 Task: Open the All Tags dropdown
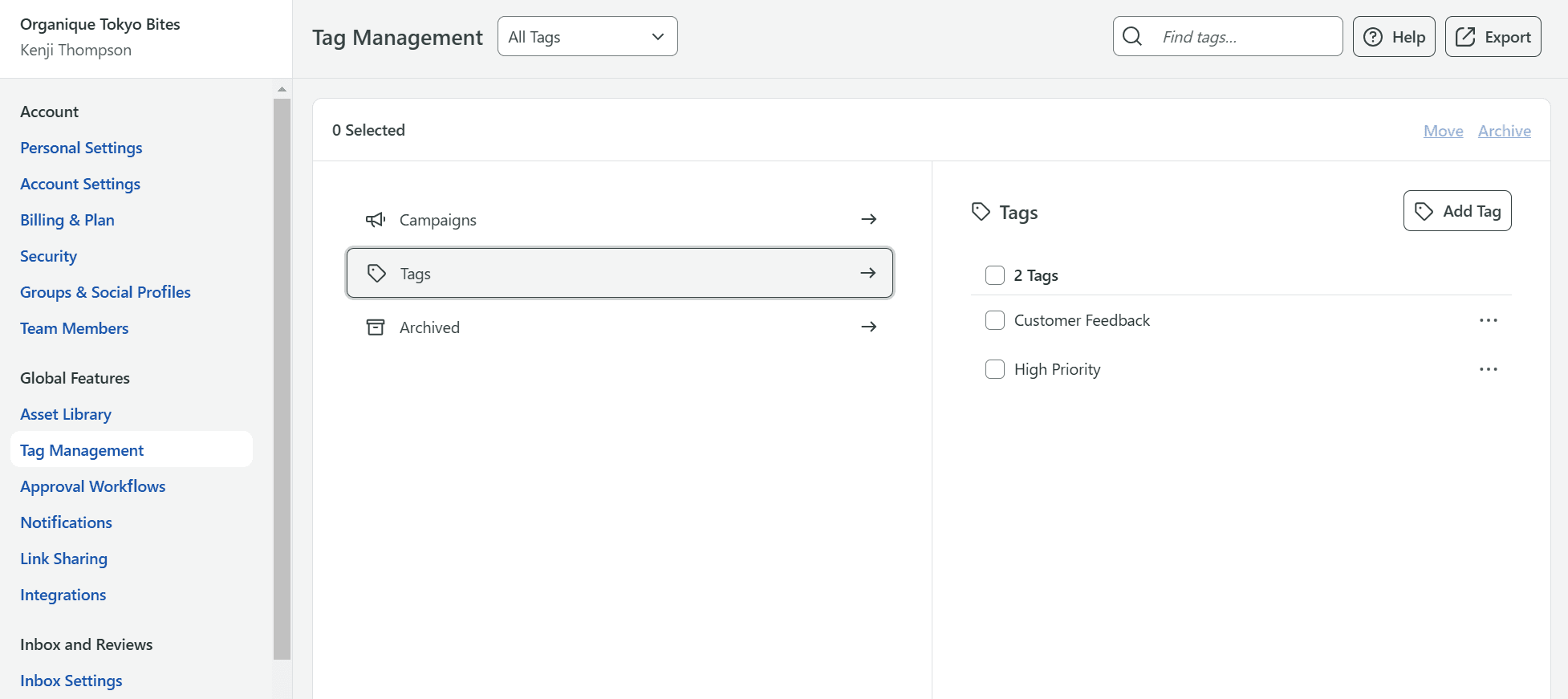click(587, 37)
